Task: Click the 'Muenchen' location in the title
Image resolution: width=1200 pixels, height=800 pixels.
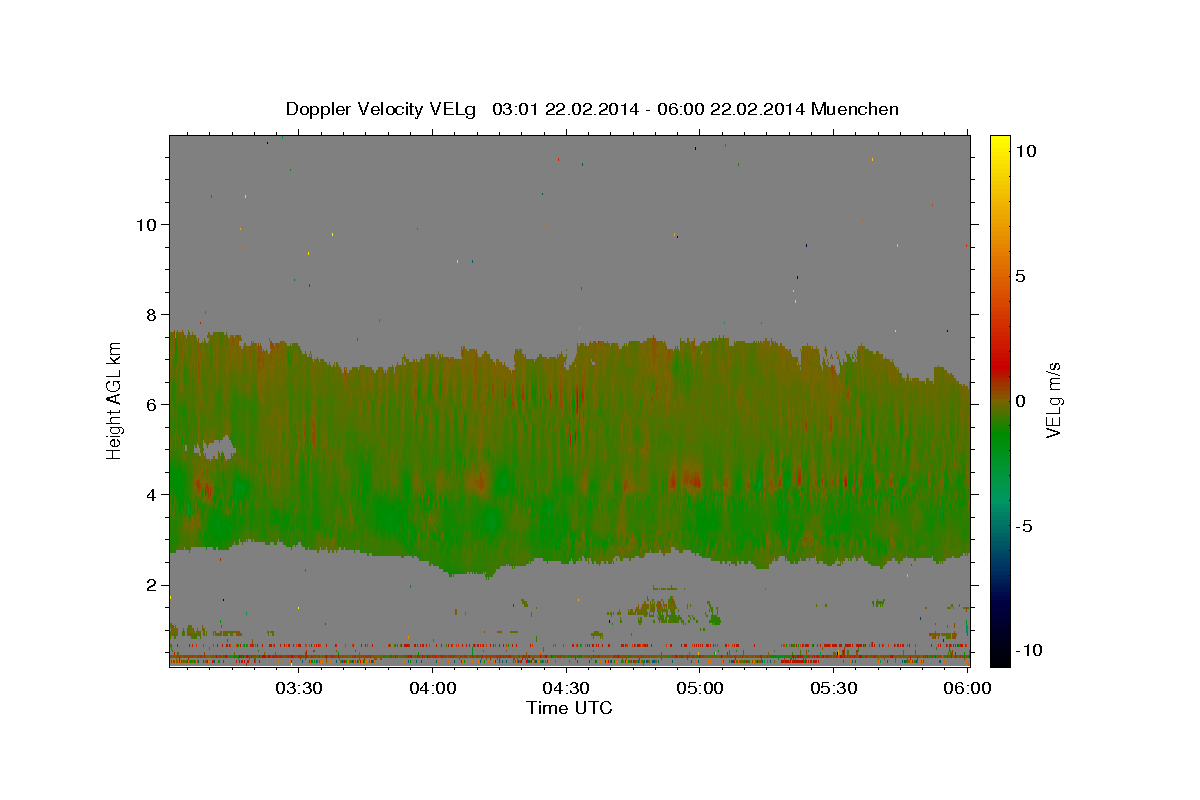Action: (x=855, y=109)
